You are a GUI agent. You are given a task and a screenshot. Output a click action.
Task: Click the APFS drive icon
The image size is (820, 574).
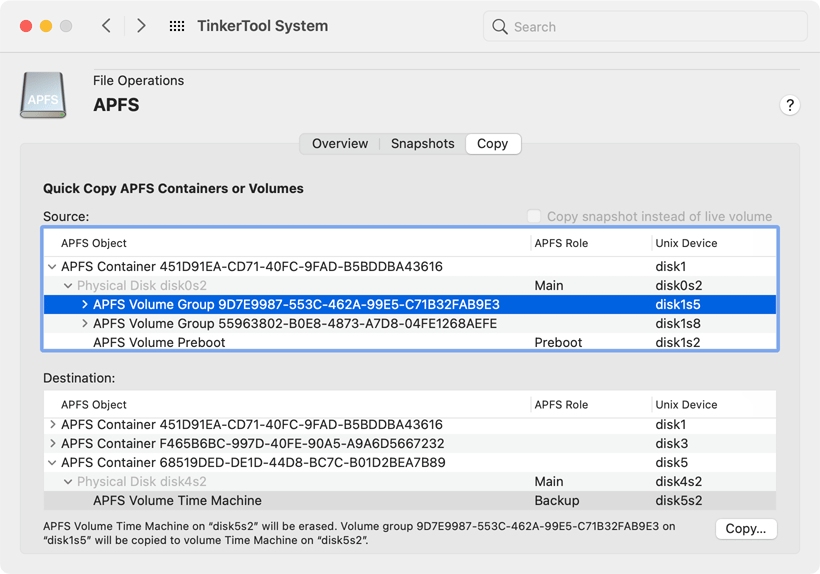[x=43, y=95]
